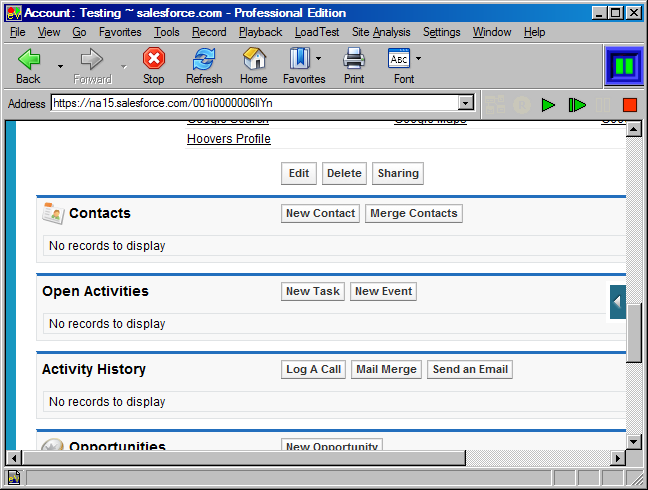Open the Font size dropdown arrow
Viewport: 648px width, 490px height.
pos(418,59)
